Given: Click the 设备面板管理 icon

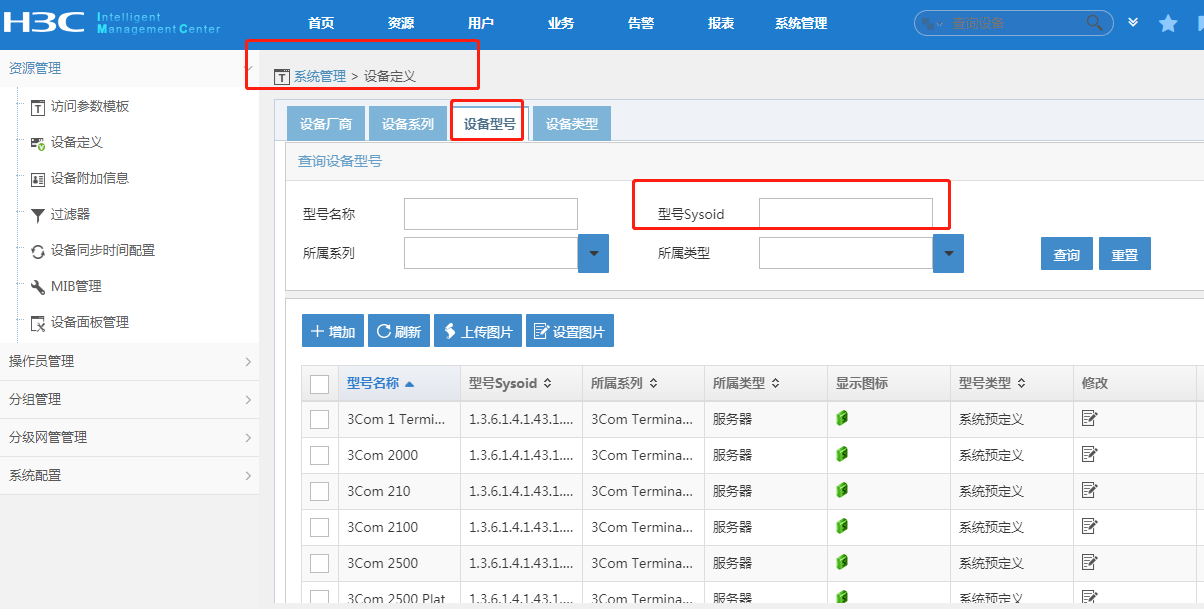Looking at the screenshot, I should (38, 323).
